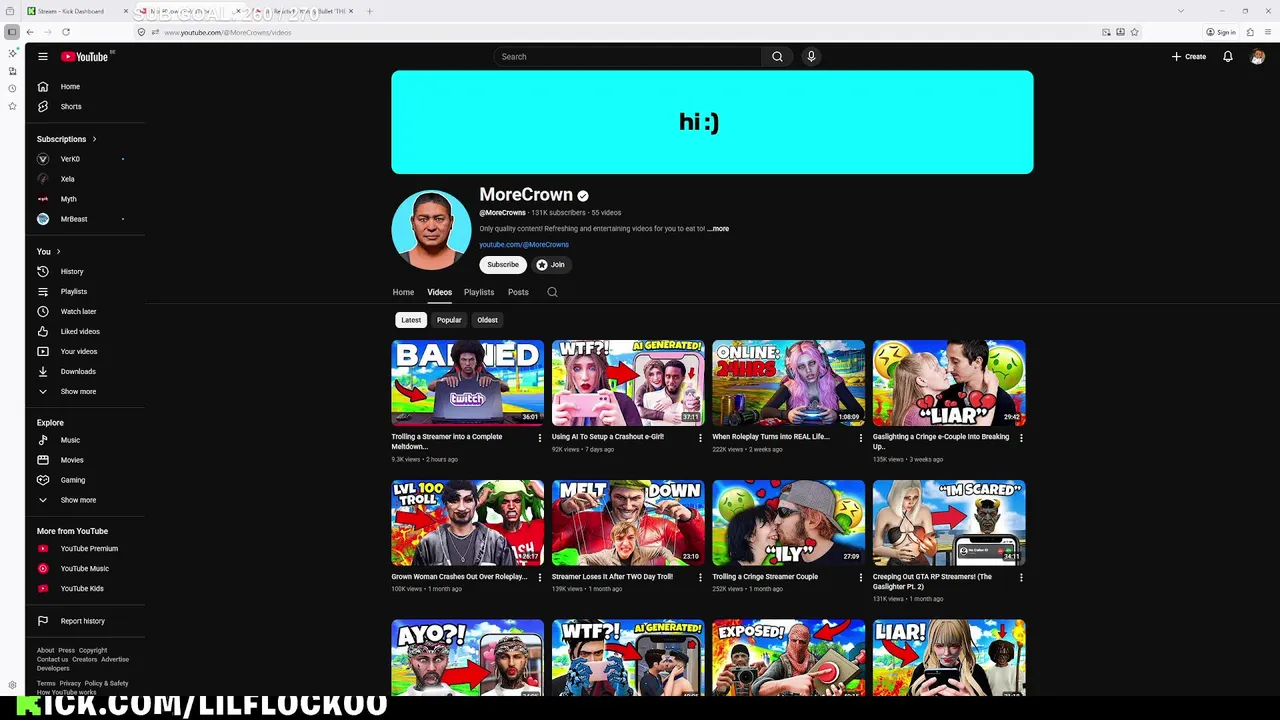Sign in to the browser account
Image resolution: width=1280 pixels, height=720 pixels.
point(1221,32)
